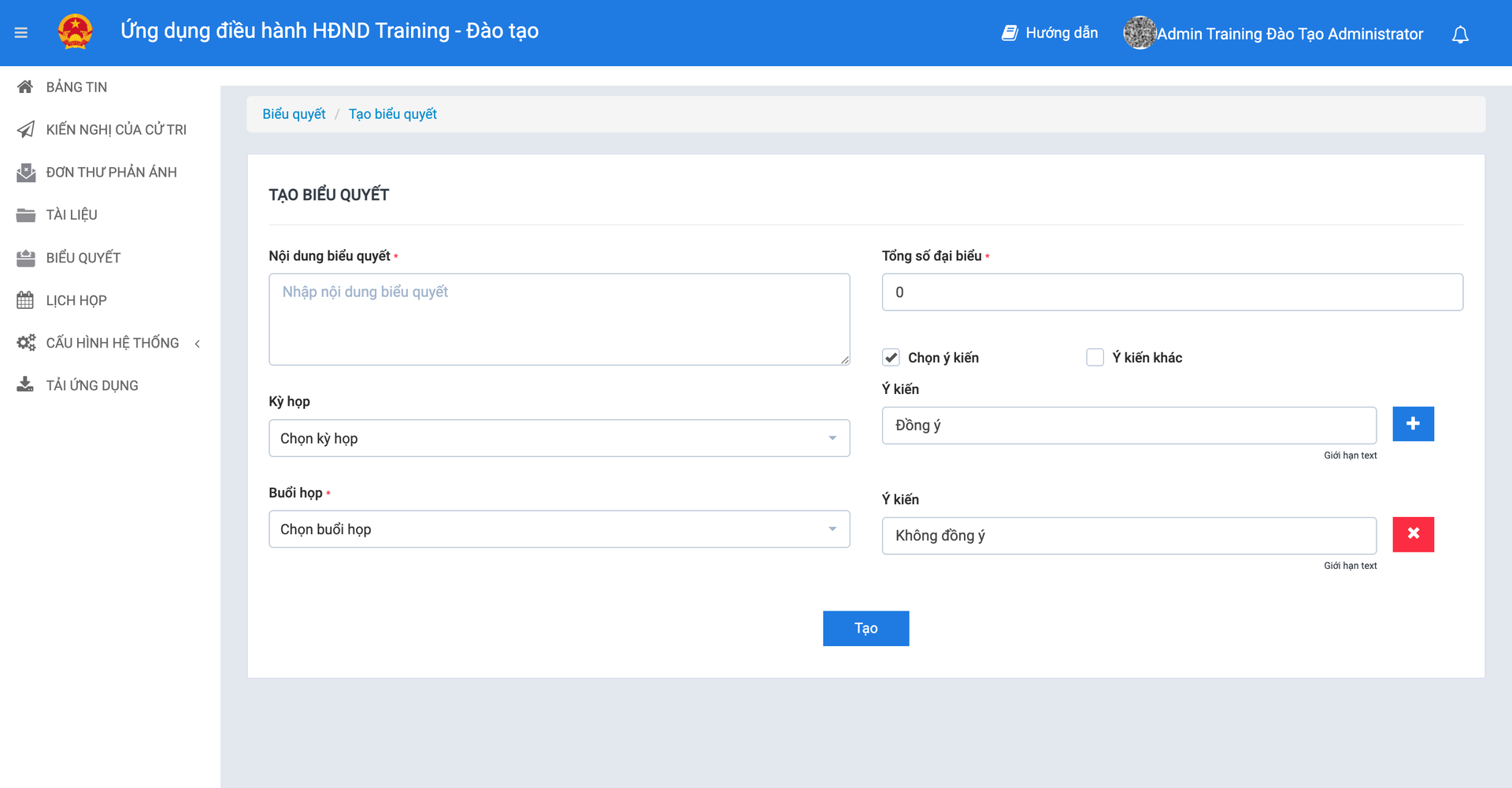This screenshot has height=788, width=1512.
Task: Click the national emblem logo
Action: (76, 32)
